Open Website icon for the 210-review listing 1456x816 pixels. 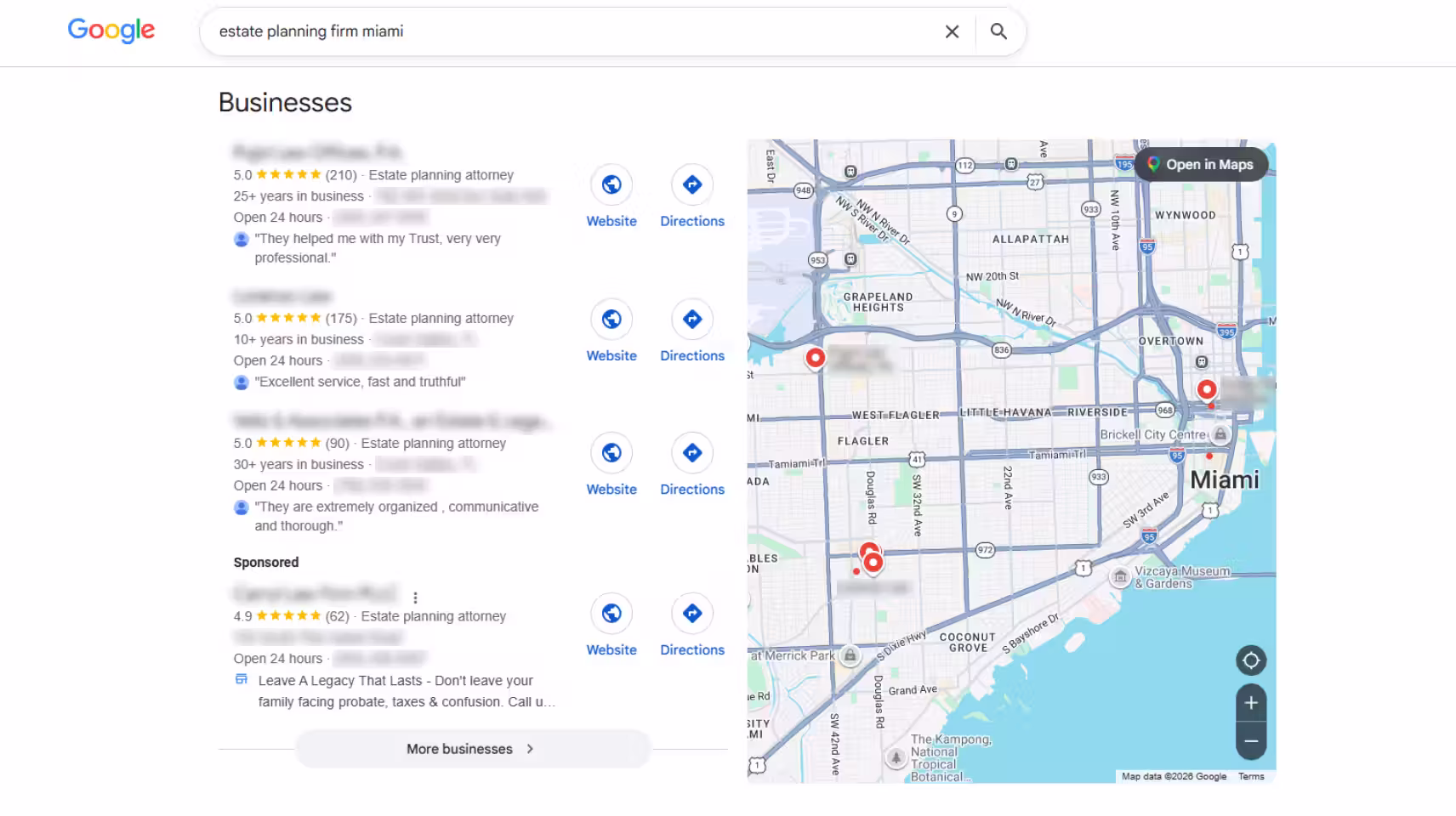(611, 184)
